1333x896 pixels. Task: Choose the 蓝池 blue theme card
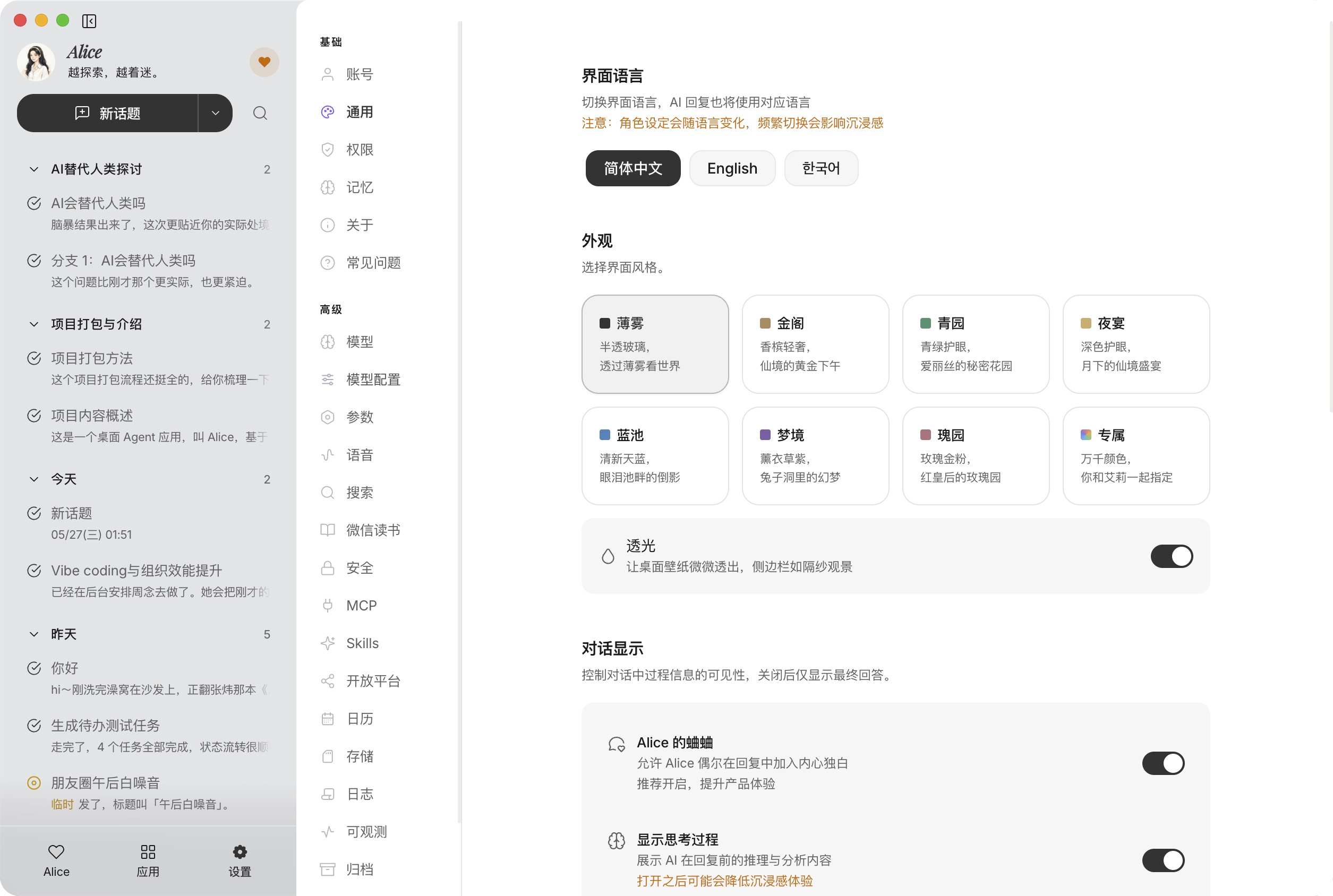655,455
